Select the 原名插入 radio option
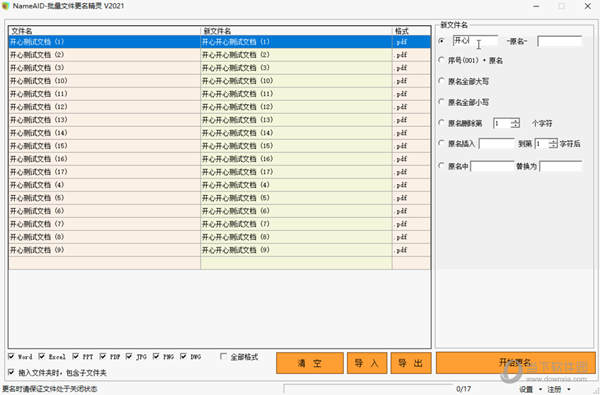Viewport: 600px width, 395px height. coord(442,143)
